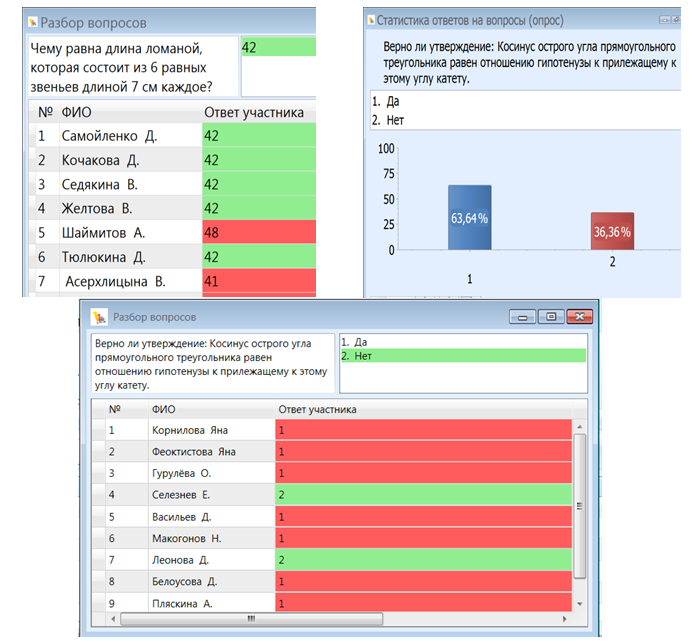This screenshot has width=697, height=644.
Task: Select row Белоусова Д.
Action: [x=332, y=581]
